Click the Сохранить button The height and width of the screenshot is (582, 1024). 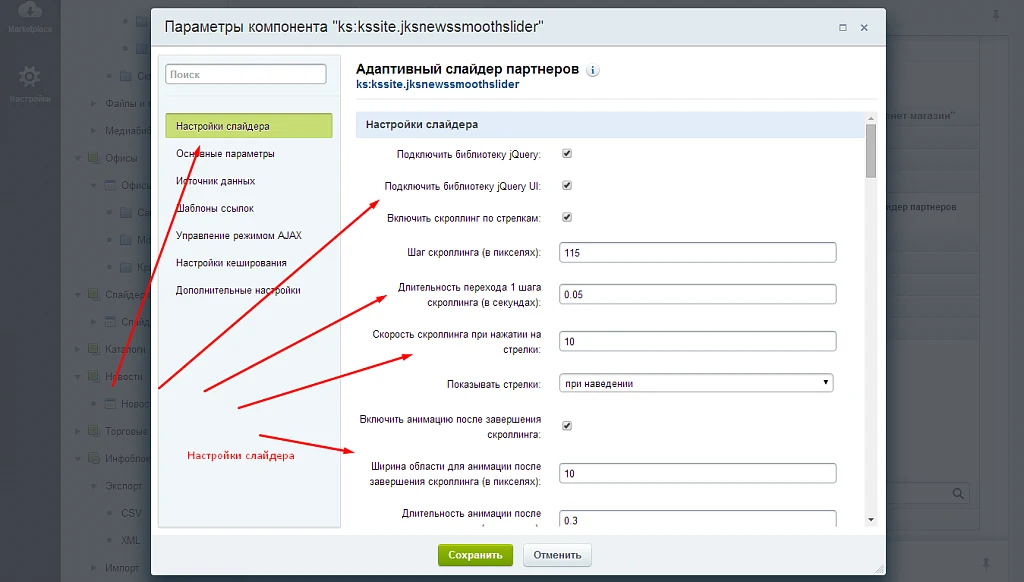475,555
